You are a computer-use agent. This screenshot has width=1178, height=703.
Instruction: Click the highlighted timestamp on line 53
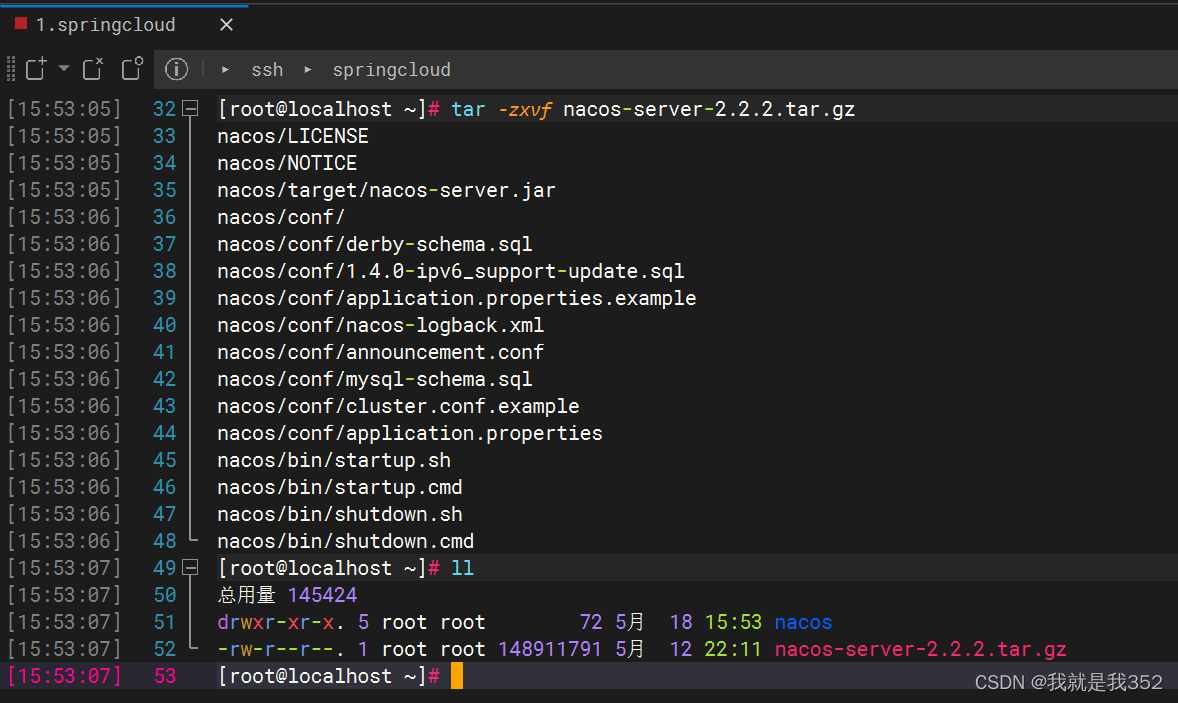65,677
